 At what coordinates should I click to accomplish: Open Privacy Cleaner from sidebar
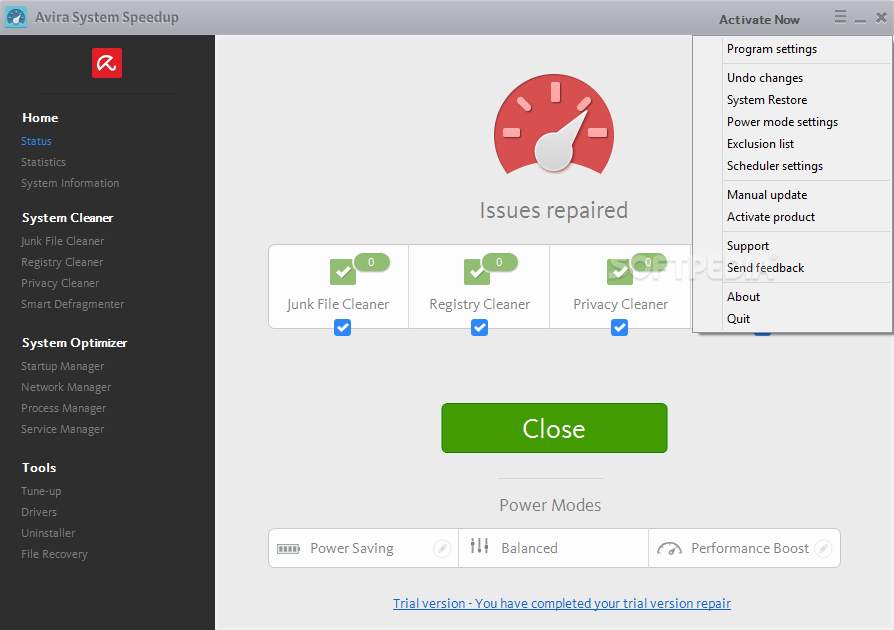[x=60, y=283]
